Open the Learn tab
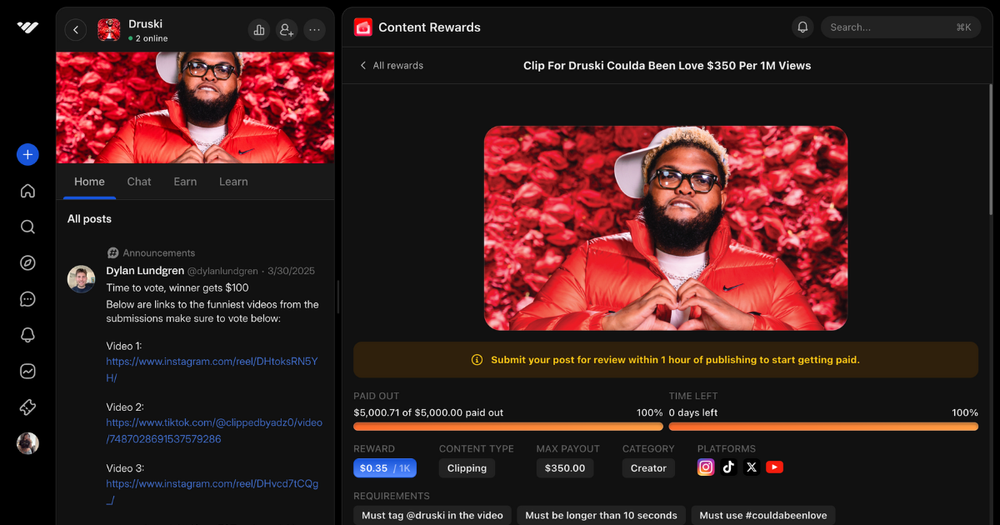The height and width of the screenshot is (525, 1000). click(233, 182)
